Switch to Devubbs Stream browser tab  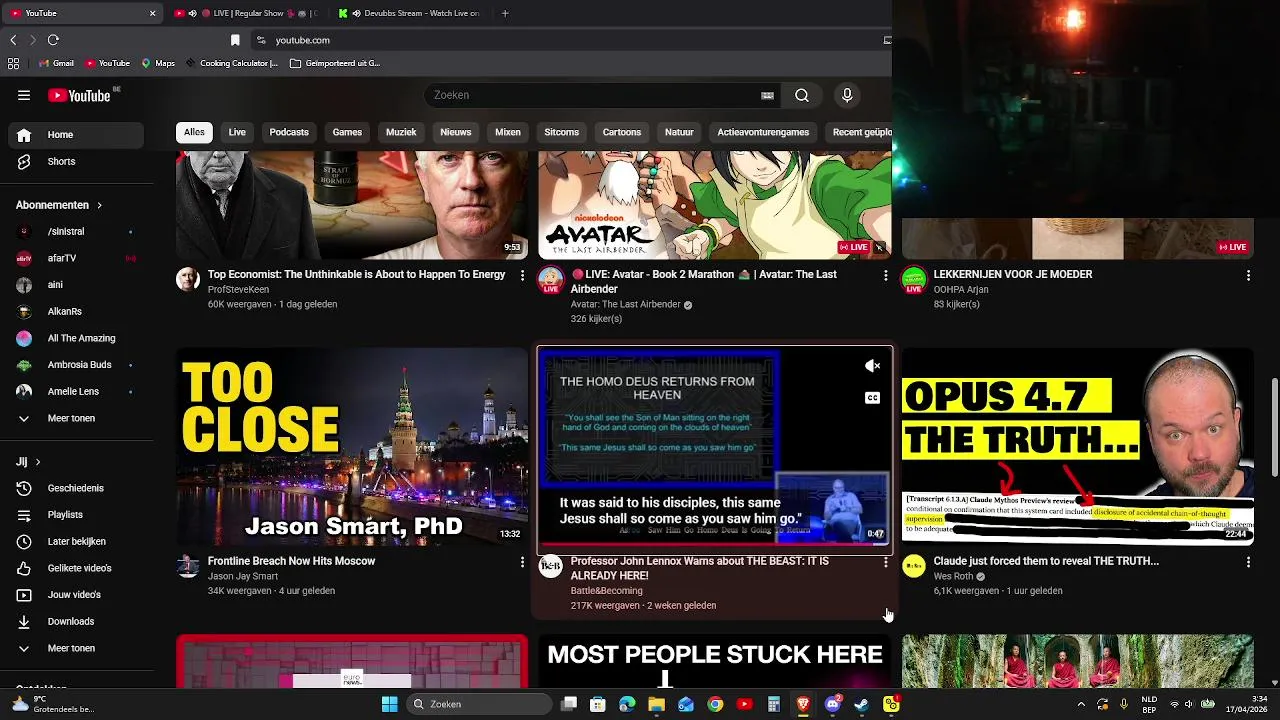click(410, 13)
